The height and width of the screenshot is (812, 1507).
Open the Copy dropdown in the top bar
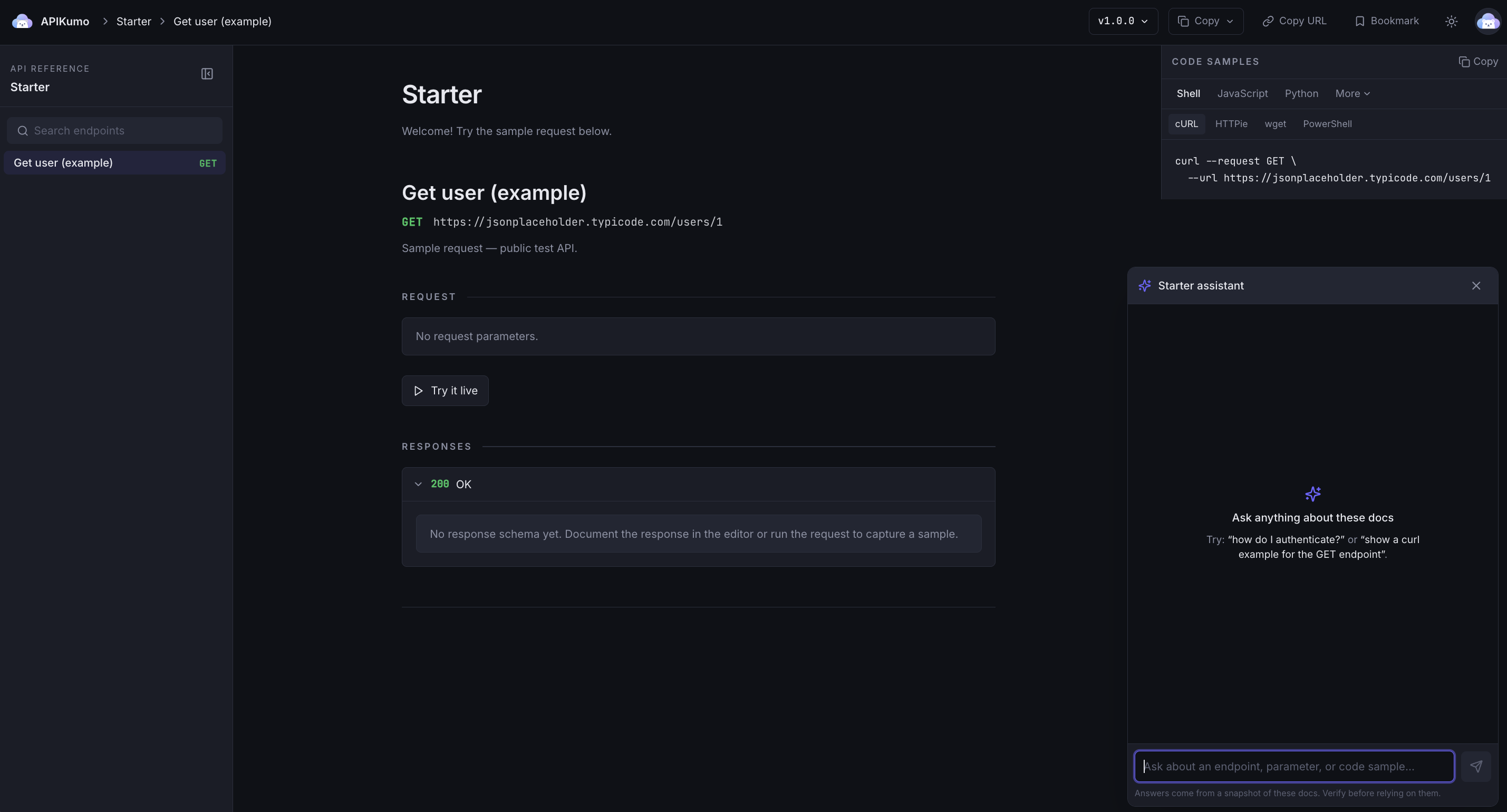1206,21
